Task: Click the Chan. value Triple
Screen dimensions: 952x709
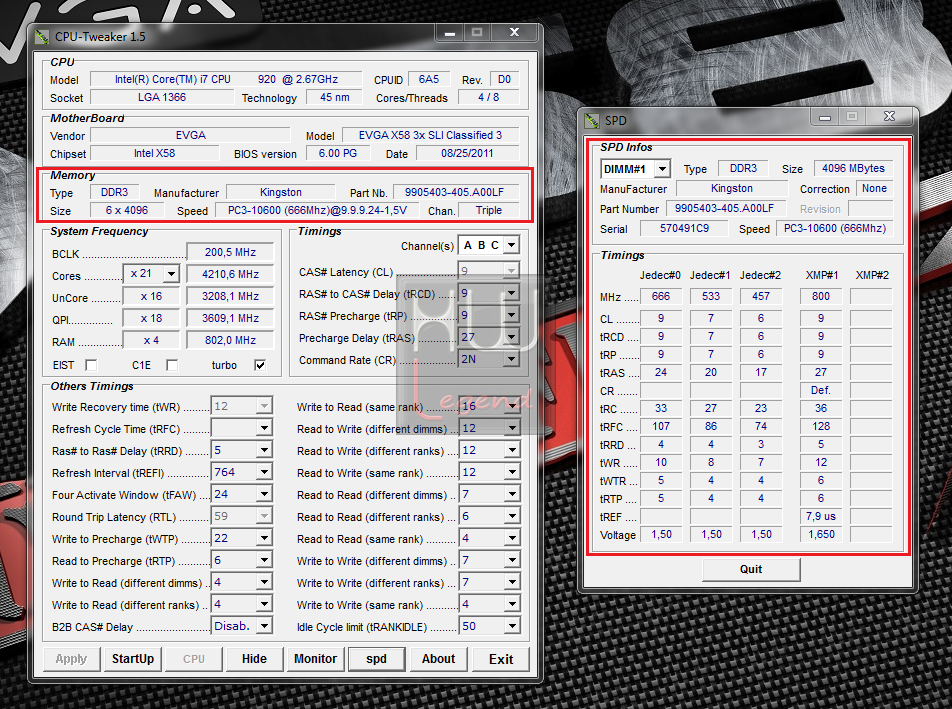Action: click(489, 211)
